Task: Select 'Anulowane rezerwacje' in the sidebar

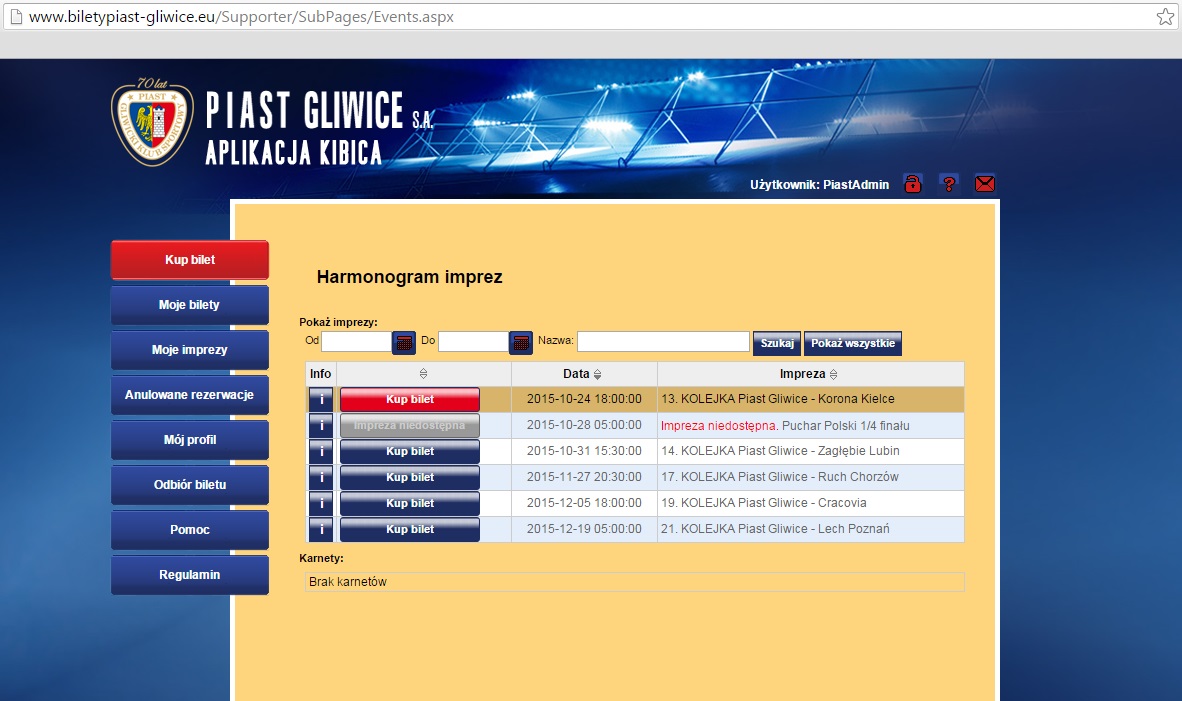Action: pos(189,395)
